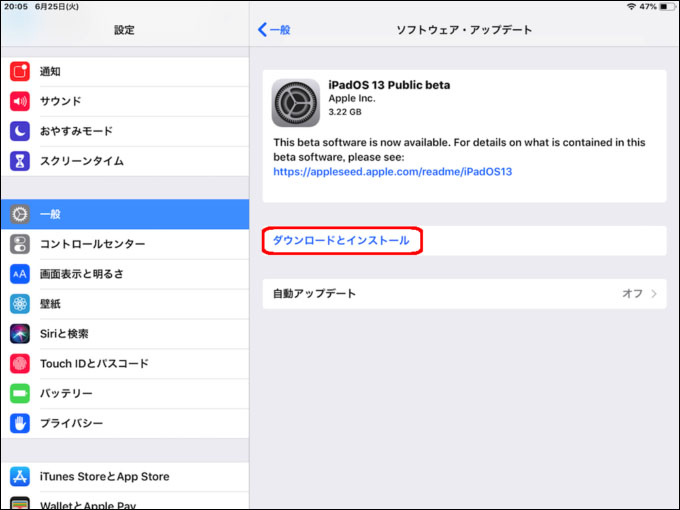This screenshot has height=510, width=680.
Task: Expand the Automatic Updates (自動アップデート) row chevron
Action: pos(654,294)
